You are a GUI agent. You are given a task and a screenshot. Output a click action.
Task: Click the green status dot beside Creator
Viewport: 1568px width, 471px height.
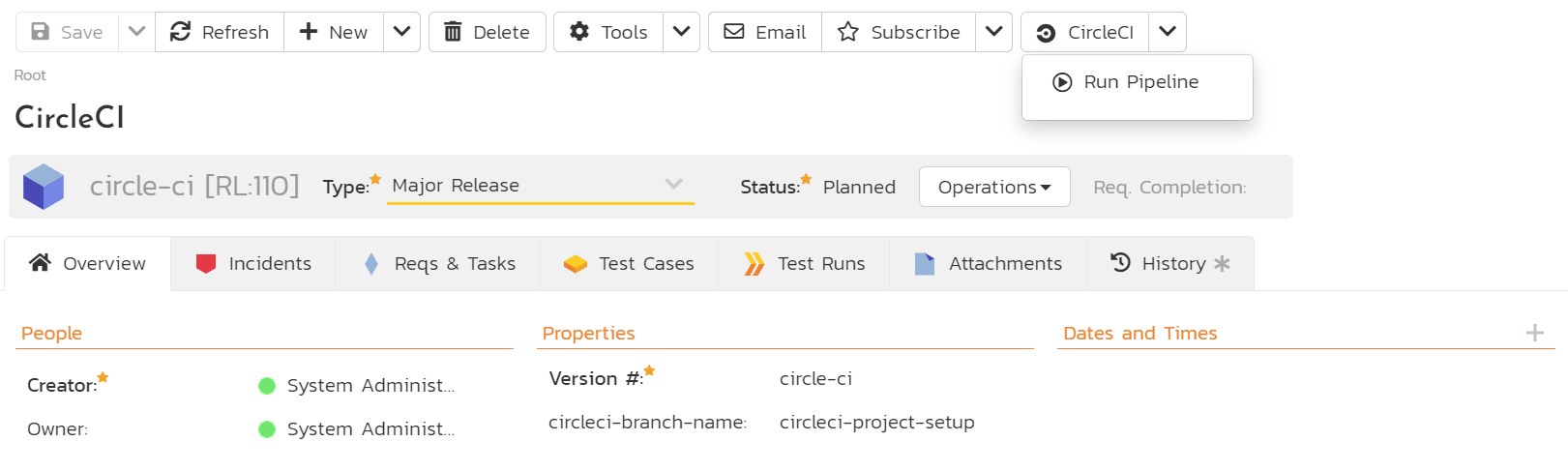(x=267, y=386)
